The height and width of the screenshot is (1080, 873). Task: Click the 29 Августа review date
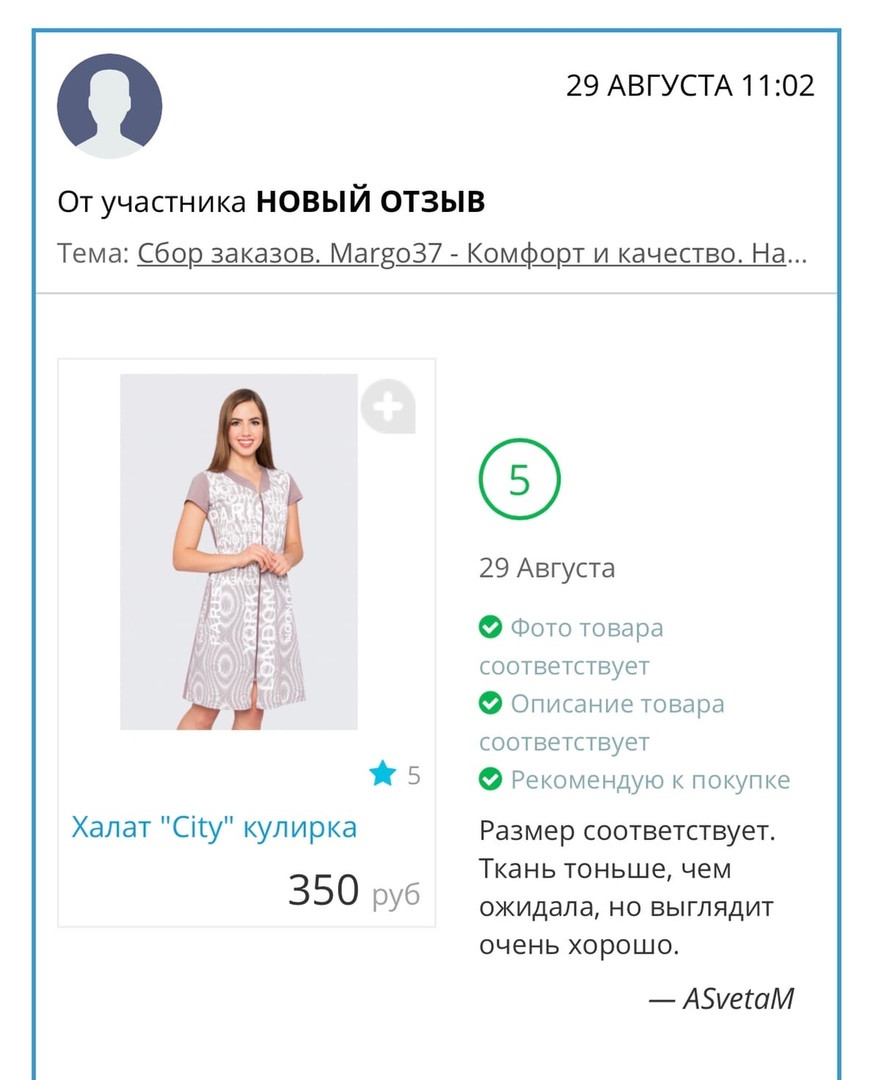click(547, 569)
